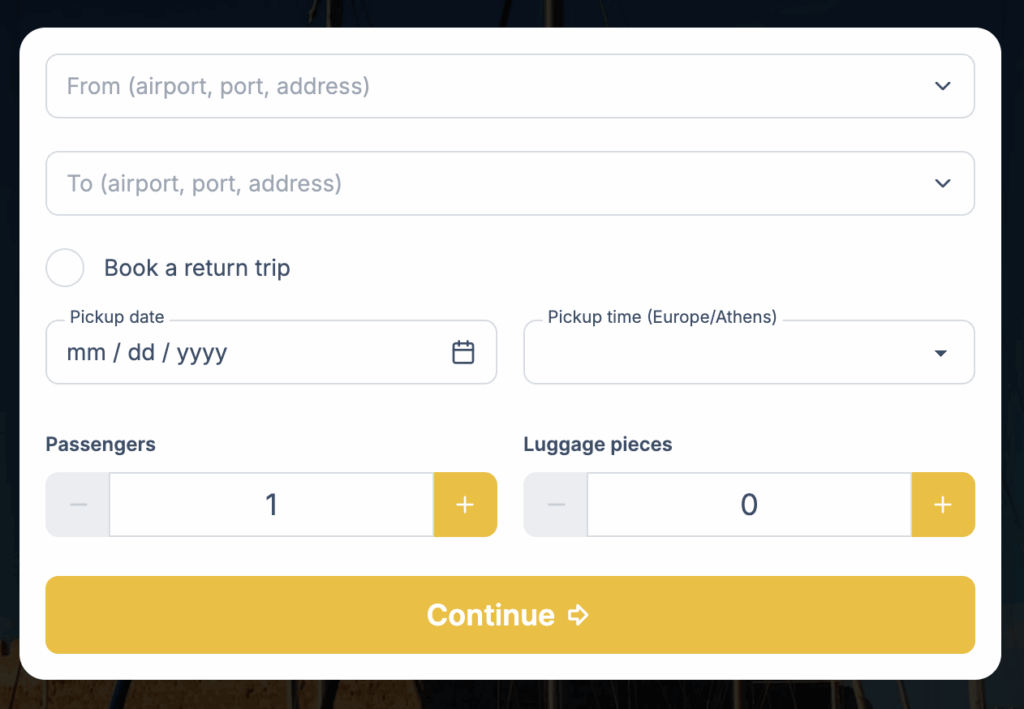Open the Pickup time dropdown
Viewport: 1024px width, 709px height.
[x=749, y=352]
